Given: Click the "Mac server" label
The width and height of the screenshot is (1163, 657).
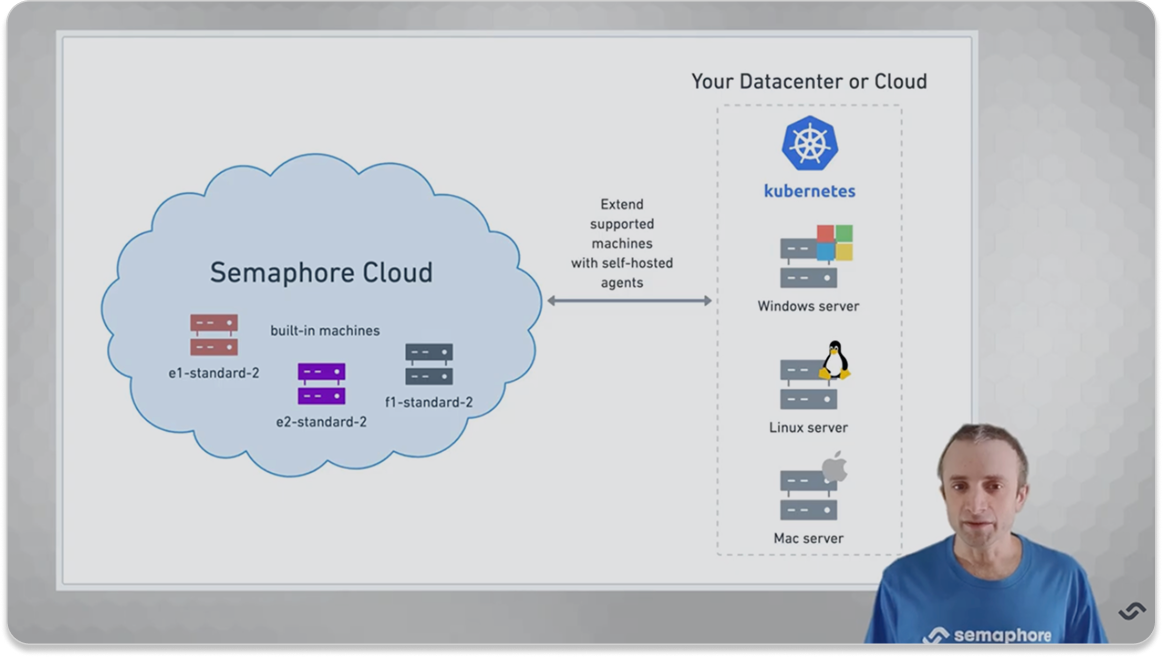Looking at the screenshot, I should point(808,538).
